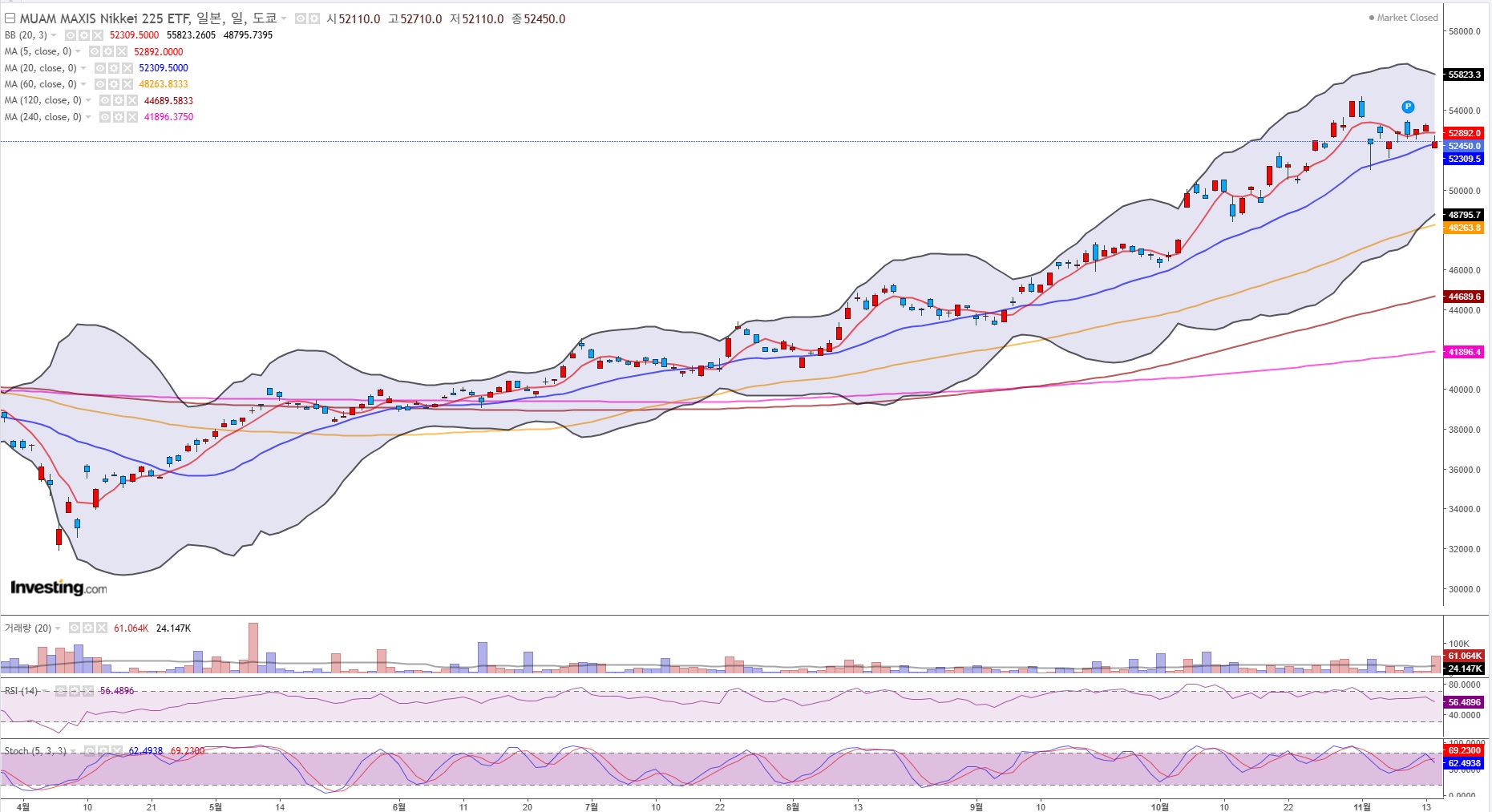Open MA (120, close, 0) settings gear

click(x=119, y=101)
